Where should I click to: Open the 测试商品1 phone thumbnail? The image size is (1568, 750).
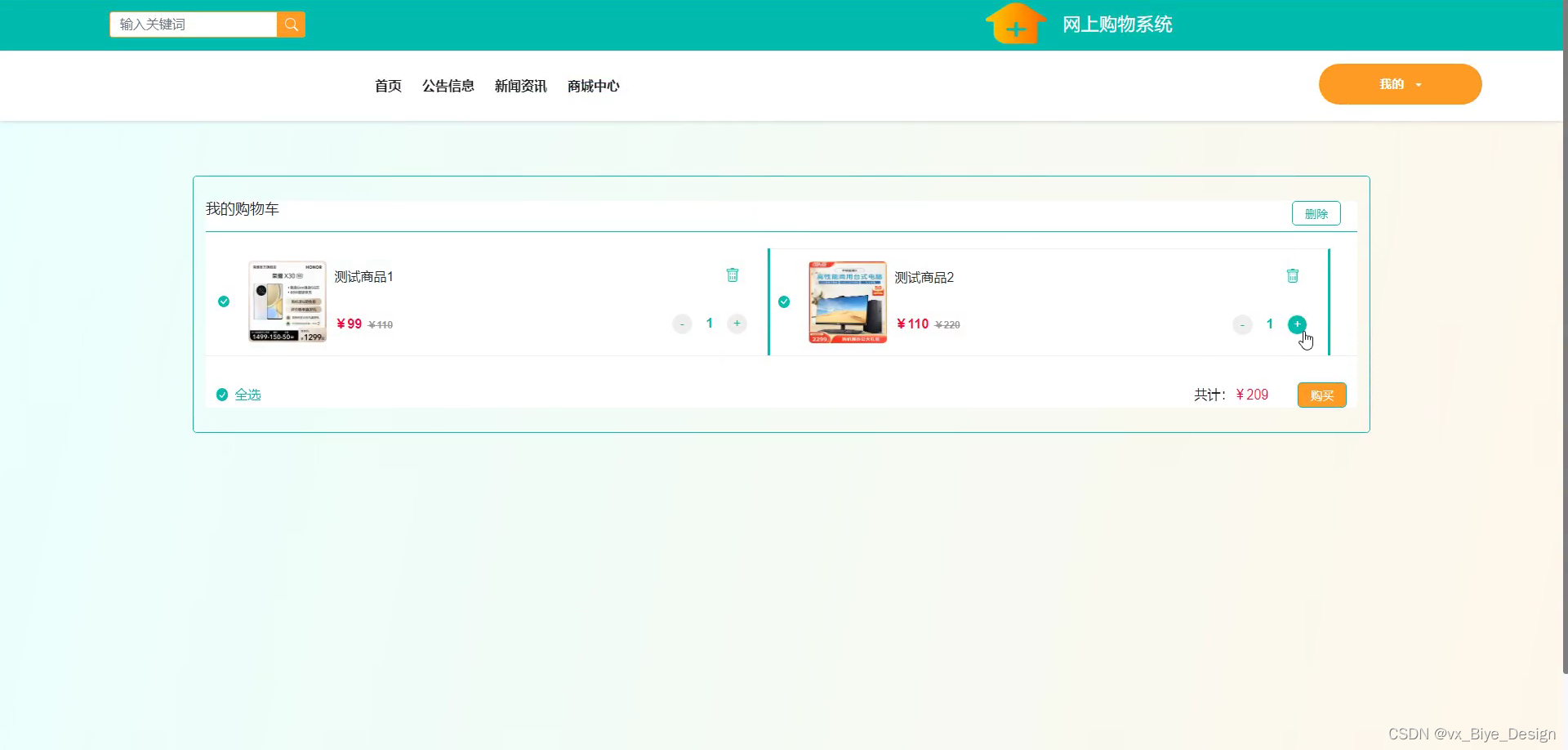pyautogui.click(x=287, y=301)
